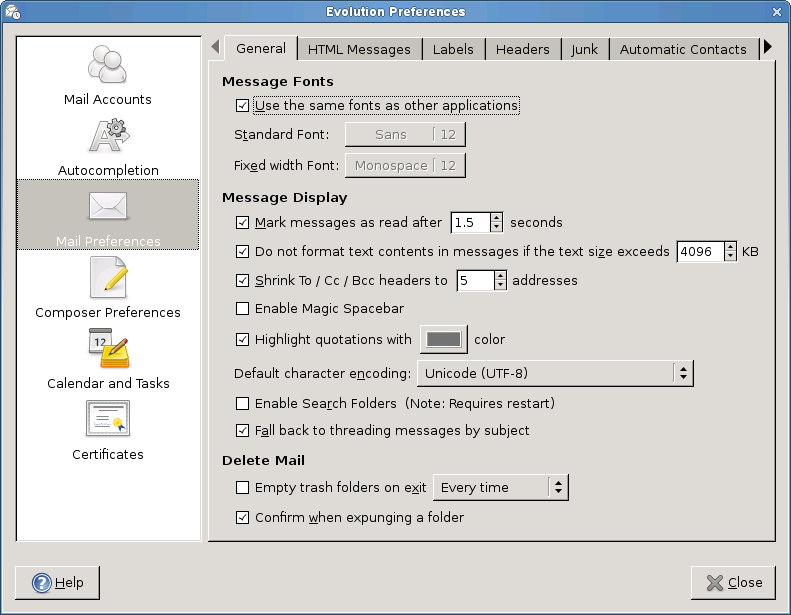Toggle 'Do not format text contents' checkbox

click(242, 251)
